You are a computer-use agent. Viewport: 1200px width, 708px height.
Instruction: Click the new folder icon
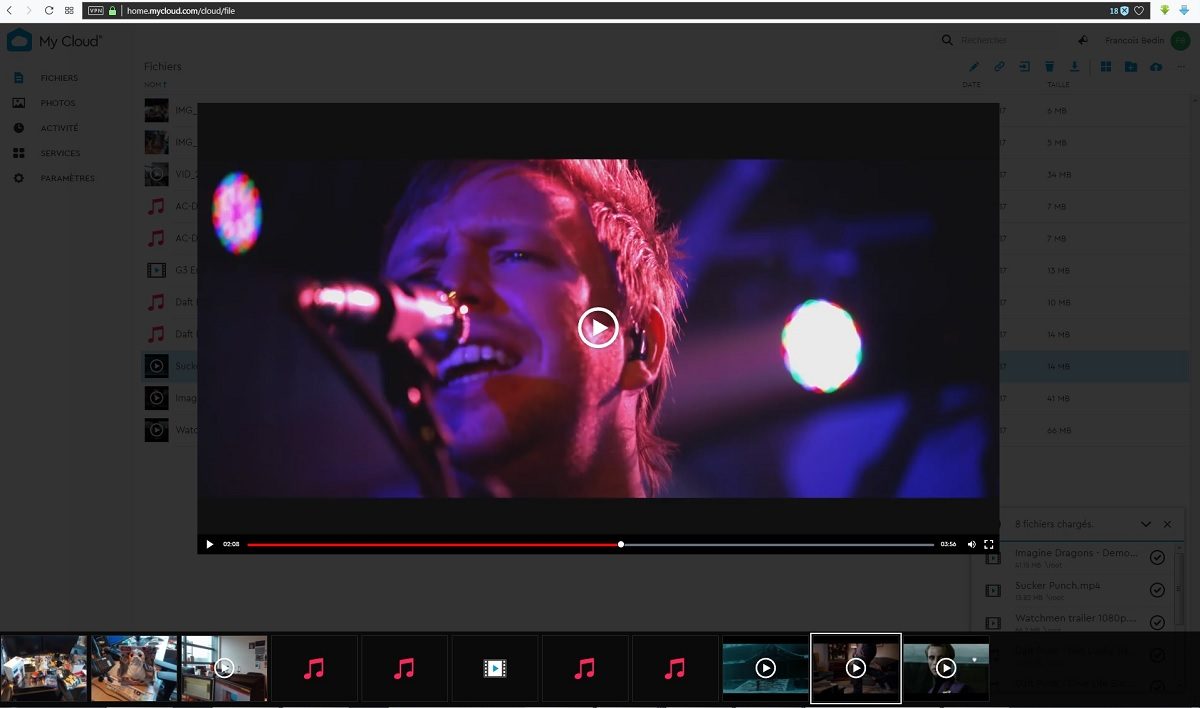(1130, 67)
